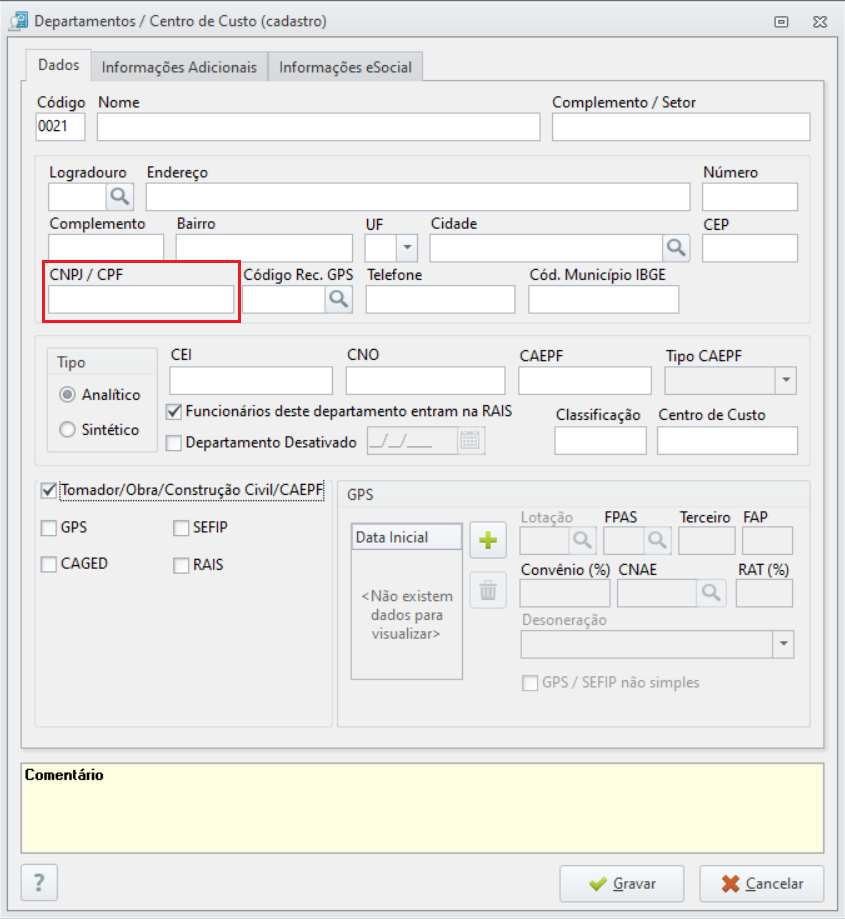Click the Cód. Município IBGE field
Image resolution: width=845 pixels, height=919 pixels.
point(604,299)
